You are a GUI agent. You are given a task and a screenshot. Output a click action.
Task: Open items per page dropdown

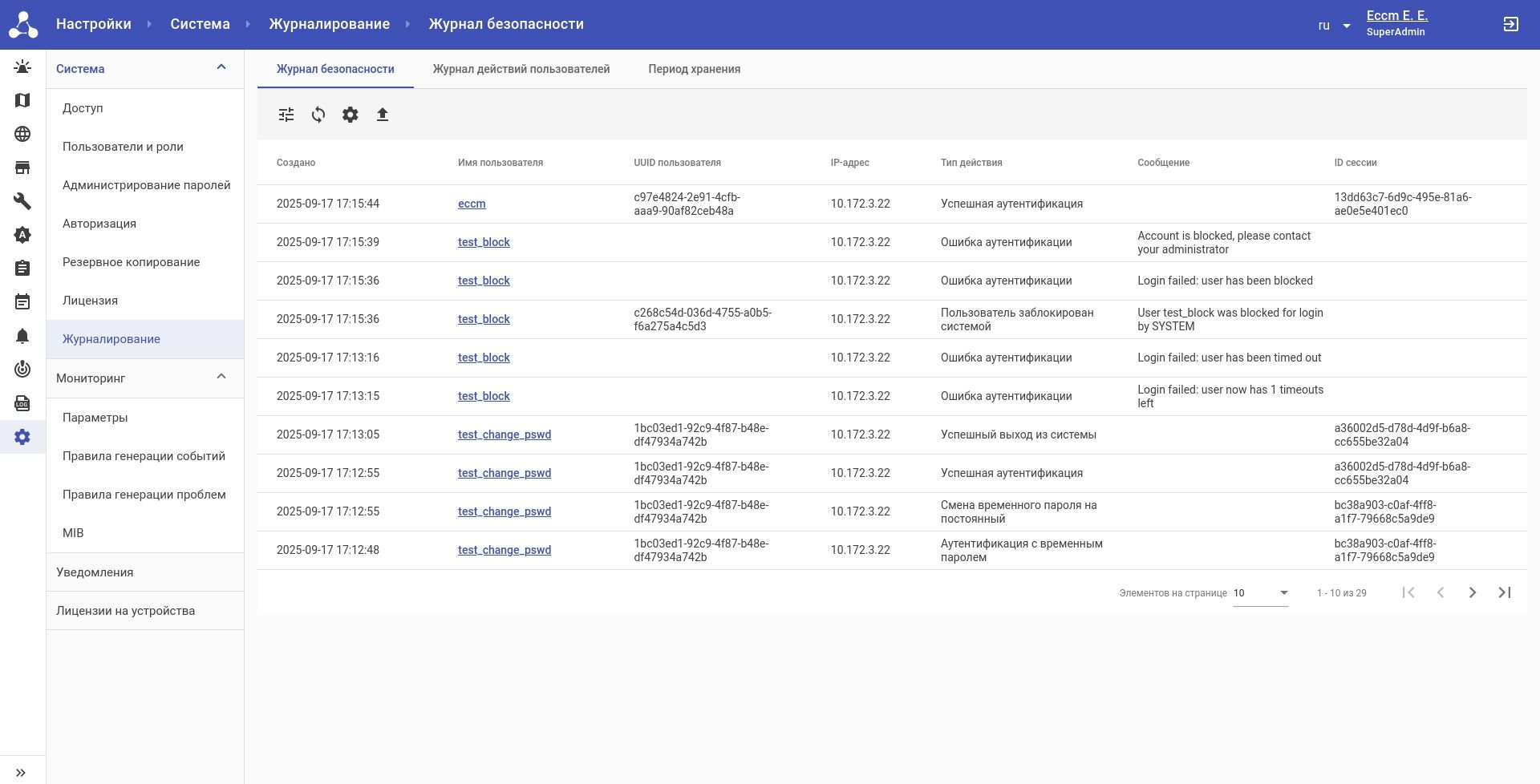(x=1260, y=593)
